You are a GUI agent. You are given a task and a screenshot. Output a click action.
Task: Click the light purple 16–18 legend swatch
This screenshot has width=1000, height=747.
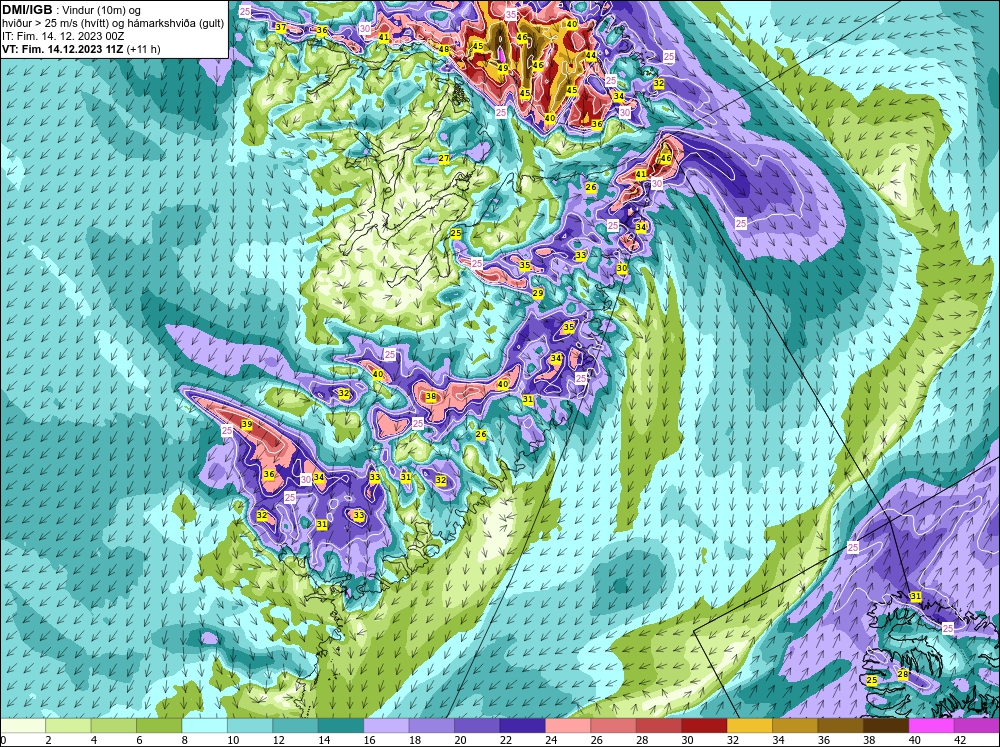coord(386,726)
